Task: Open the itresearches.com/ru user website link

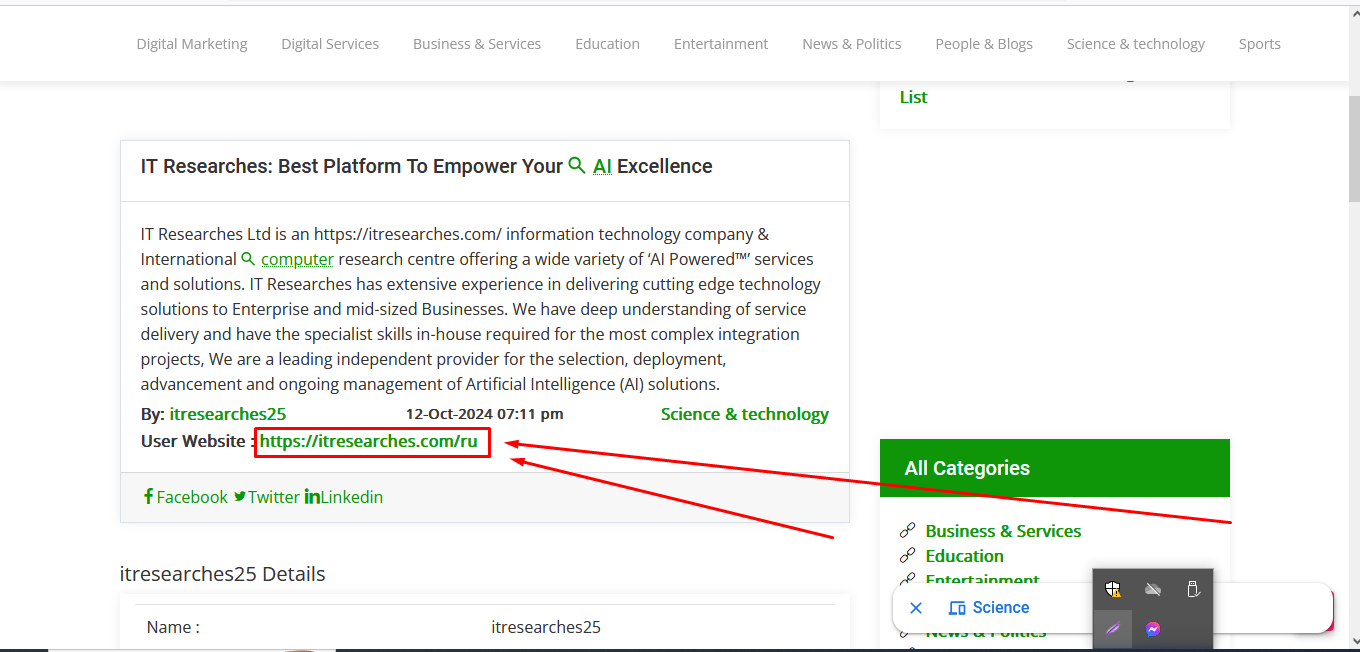Action: 369,441
